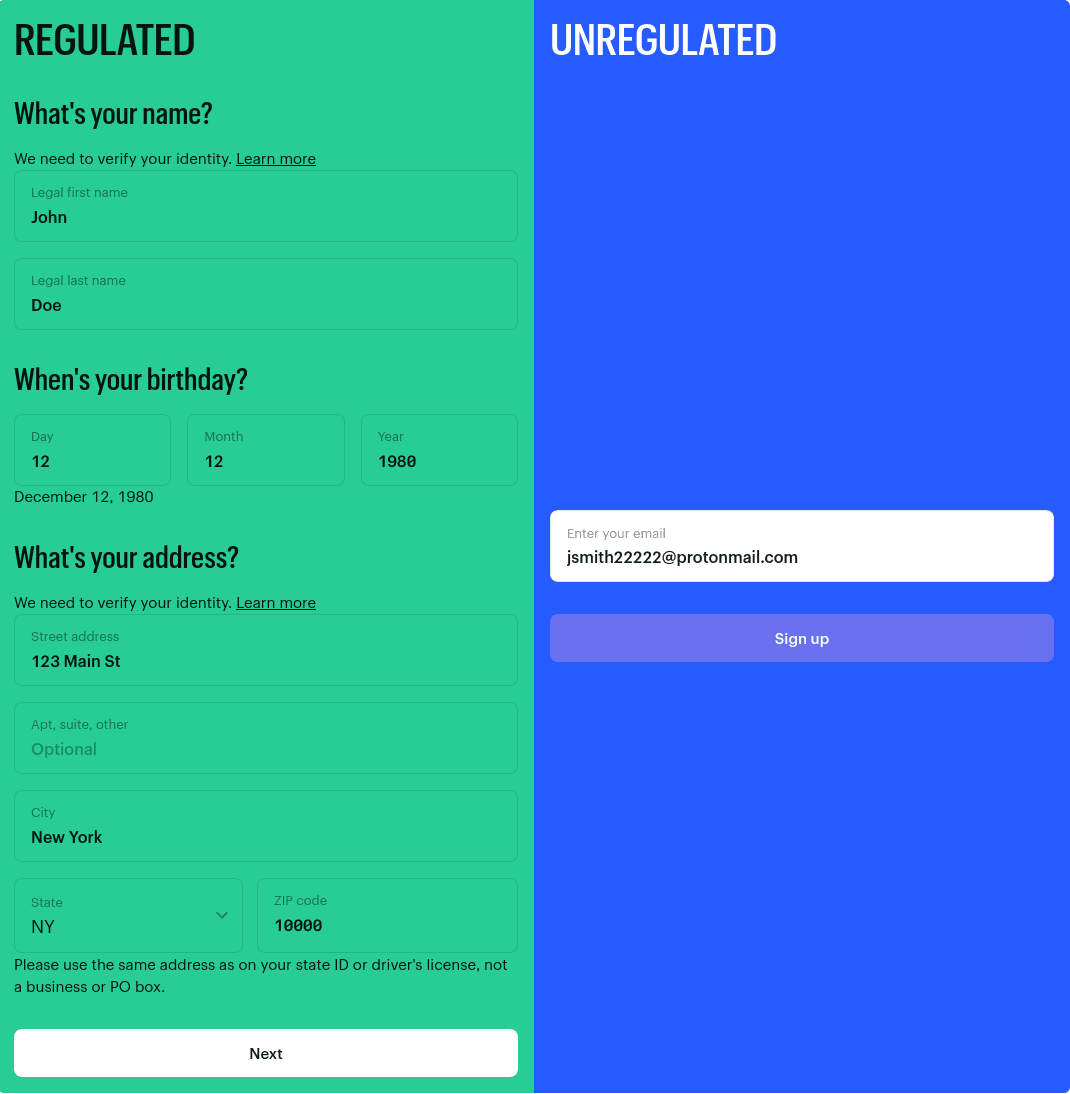Click the state ID notice text below ZIP code
This screenshot has height=1094, width=1070.
click(261, 975)
